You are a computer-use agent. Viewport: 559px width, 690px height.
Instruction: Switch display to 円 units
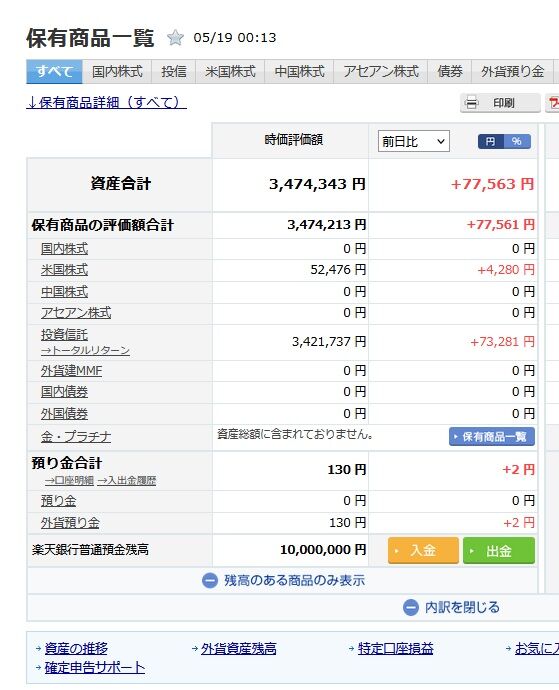coord(491,142)
